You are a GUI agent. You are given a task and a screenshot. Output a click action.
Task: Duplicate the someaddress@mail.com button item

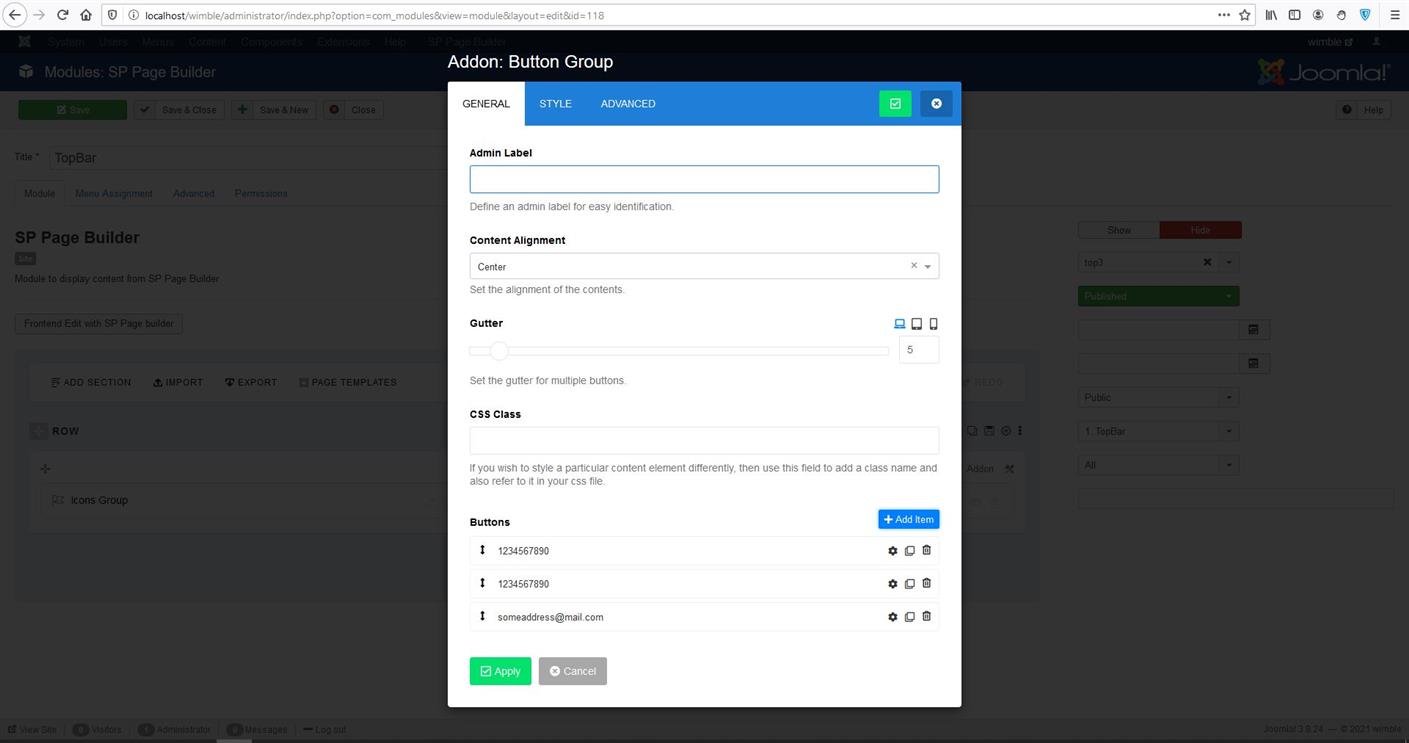pos(909,617)
